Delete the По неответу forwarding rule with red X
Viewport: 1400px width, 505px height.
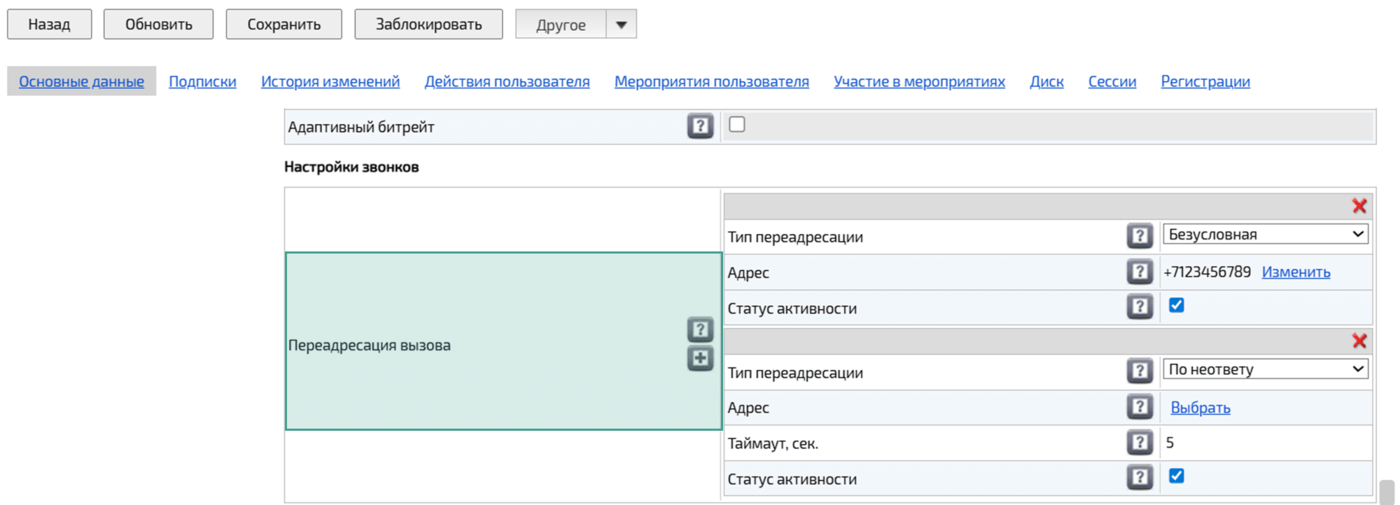tap(1359, 341)
